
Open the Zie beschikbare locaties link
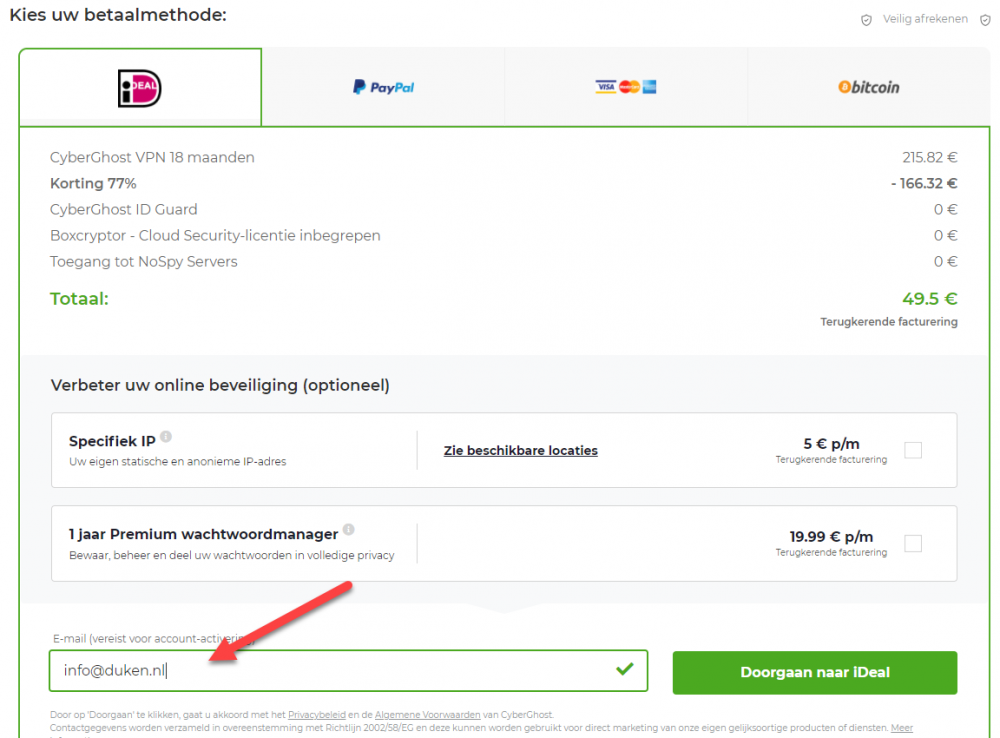tap(520, 451)
